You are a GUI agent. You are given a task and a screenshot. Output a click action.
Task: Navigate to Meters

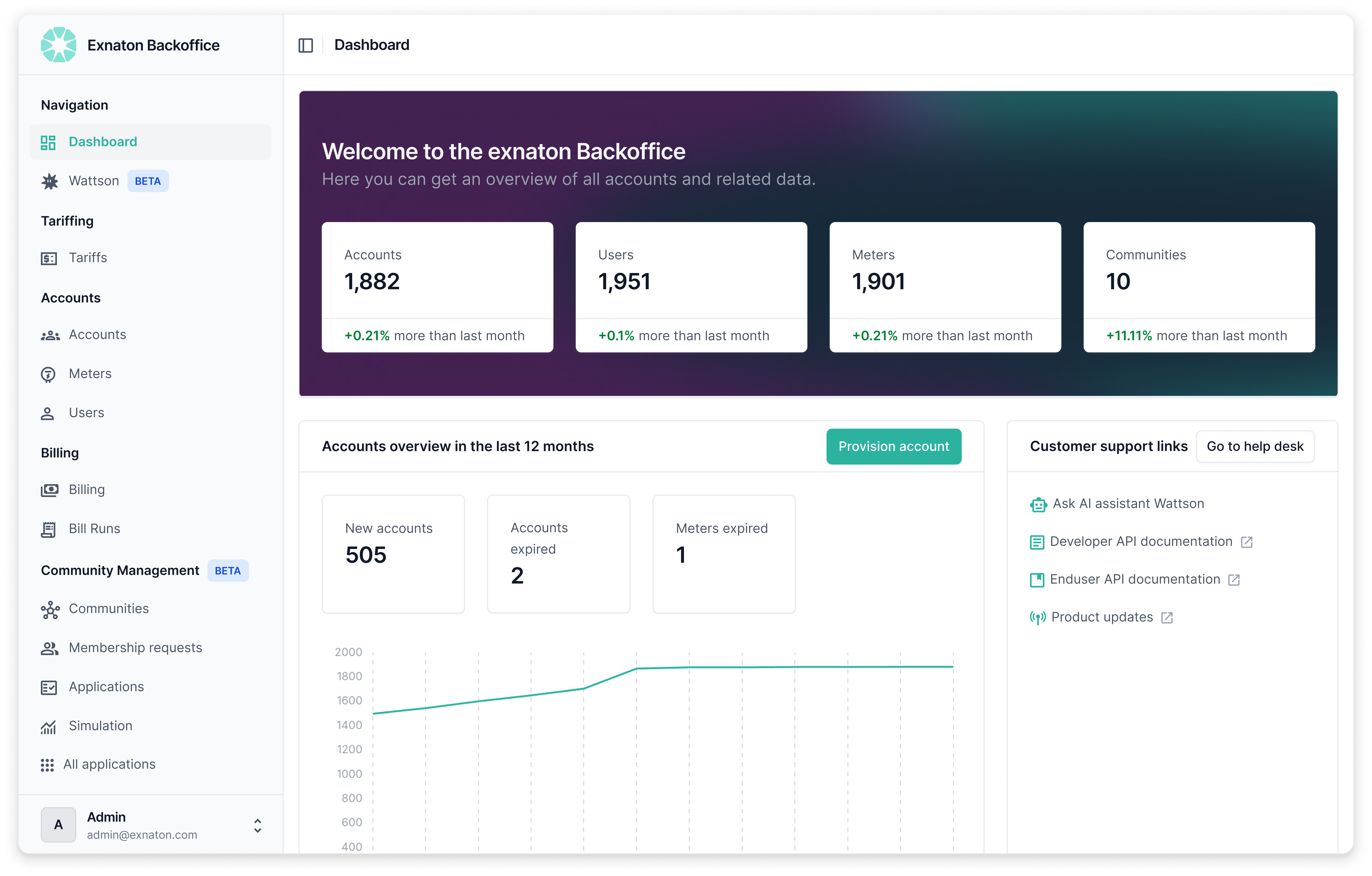[150, 374]
